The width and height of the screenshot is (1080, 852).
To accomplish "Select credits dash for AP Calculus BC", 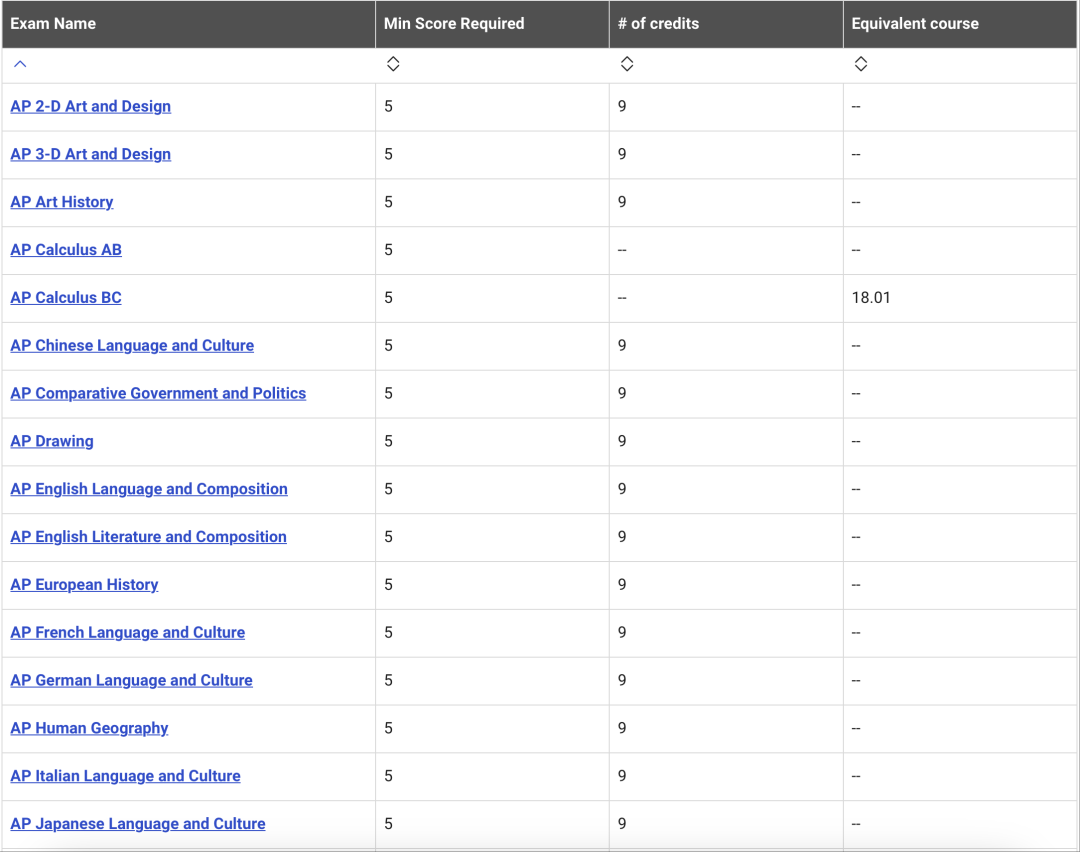I will (x=622, y=298).
